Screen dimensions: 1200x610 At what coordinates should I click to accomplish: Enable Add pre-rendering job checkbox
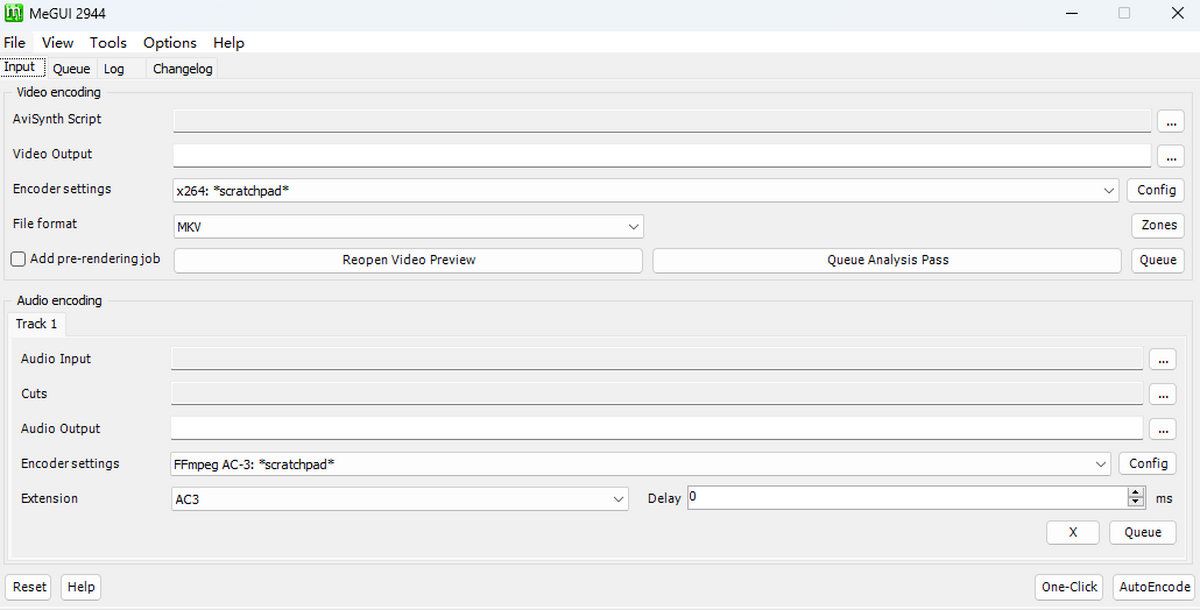(x=18, y=259)
